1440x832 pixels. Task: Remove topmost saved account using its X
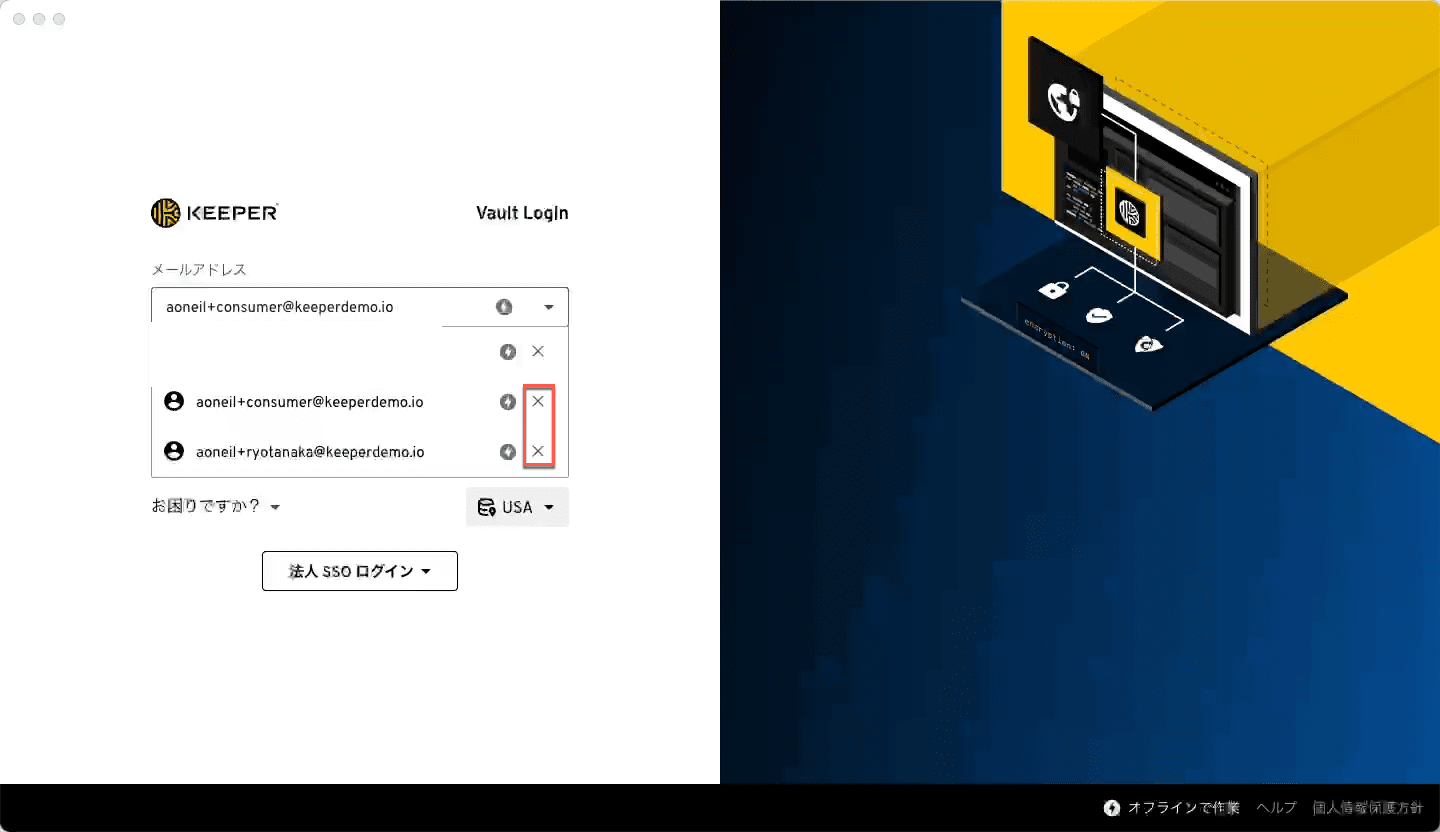[538, 351]
